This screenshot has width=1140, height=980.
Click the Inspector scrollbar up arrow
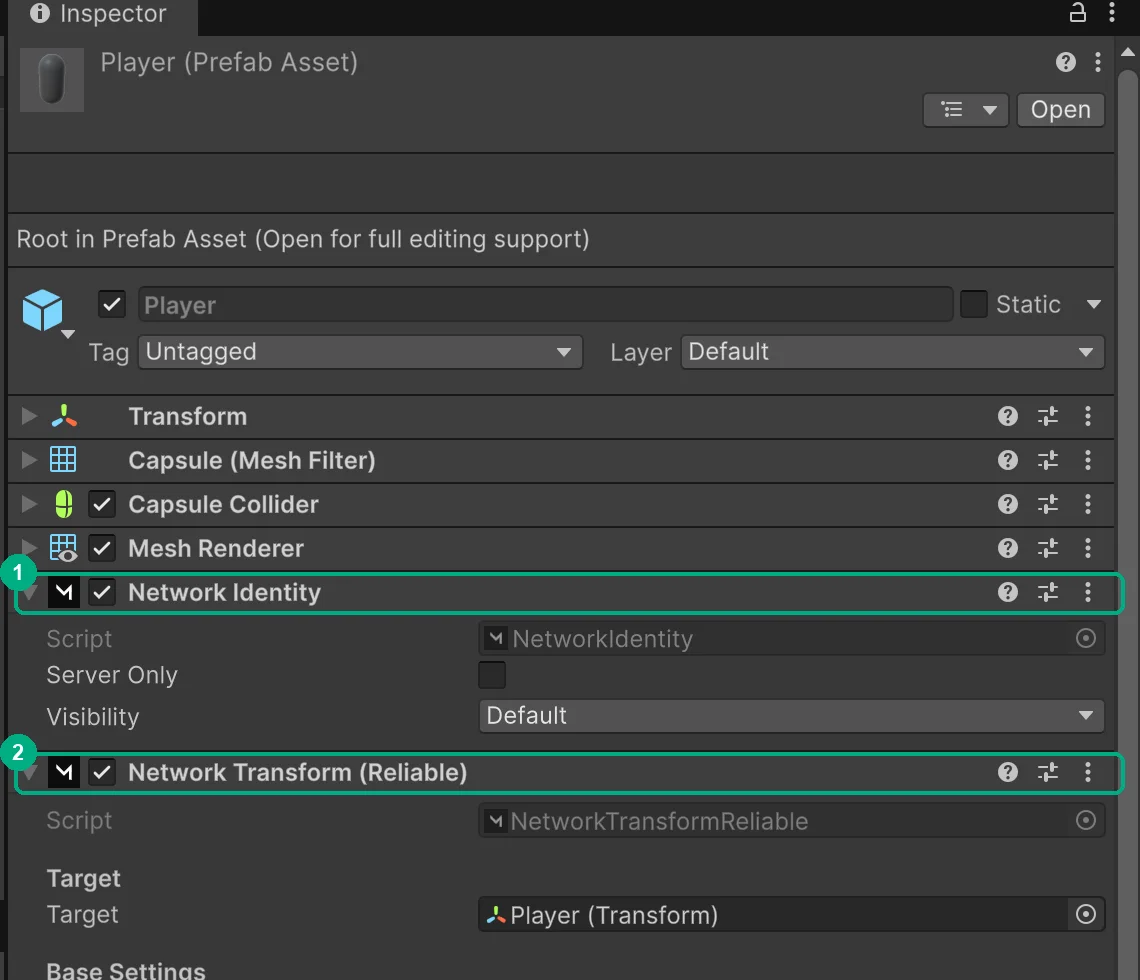coord(1128,52)
